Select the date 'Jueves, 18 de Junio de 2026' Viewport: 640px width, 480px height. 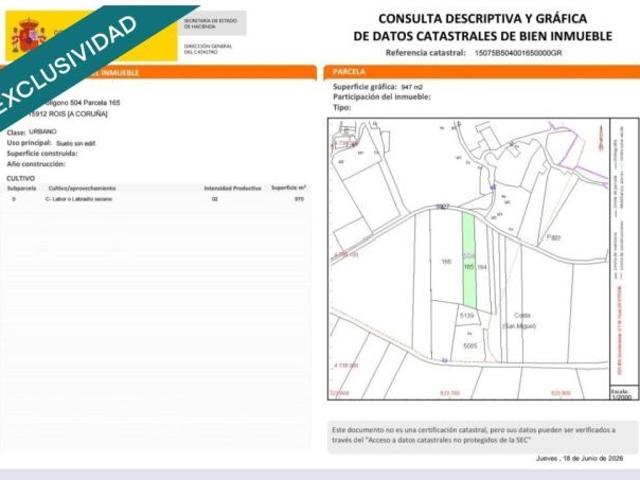(579, 459)
